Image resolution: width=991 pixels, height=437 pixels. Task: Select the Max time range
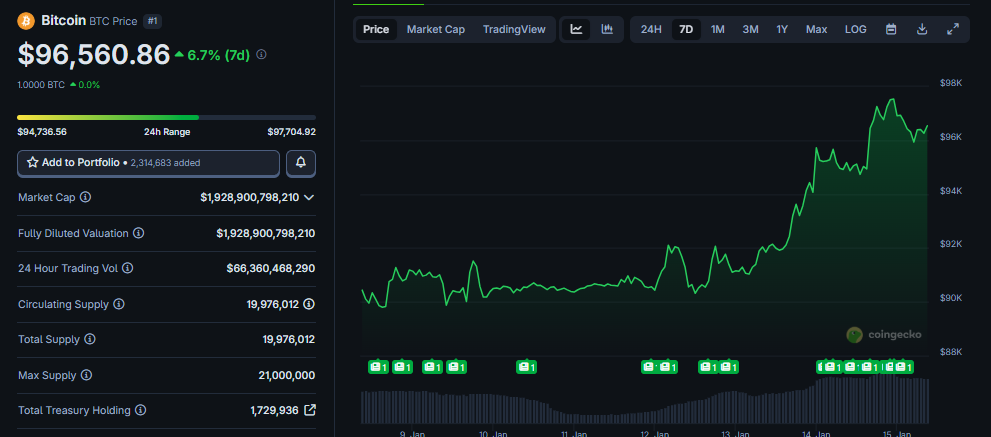[817, 30]
